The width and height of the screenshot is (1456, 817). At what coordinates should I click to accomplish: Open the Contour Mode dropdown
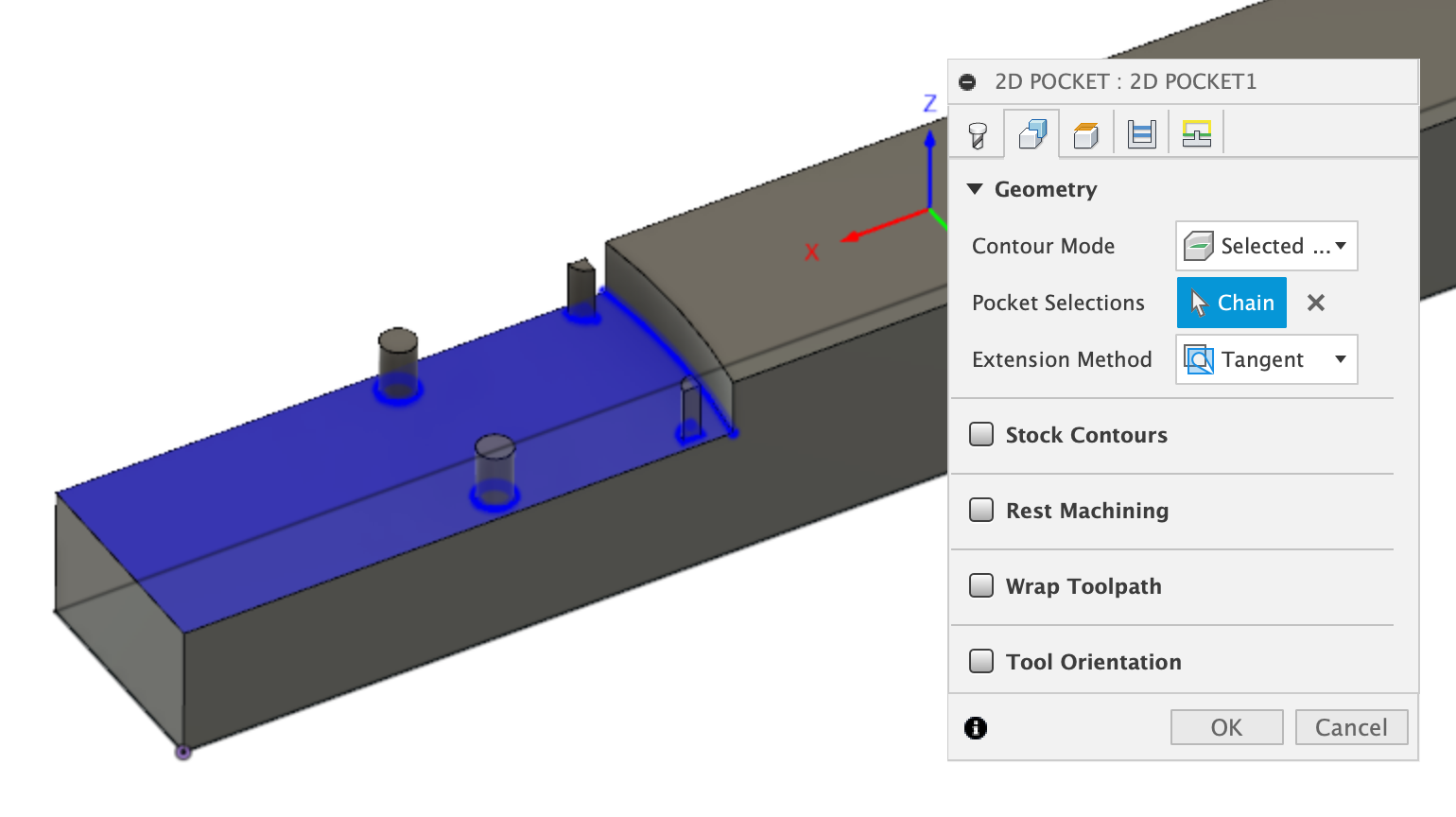(1341, 245)
